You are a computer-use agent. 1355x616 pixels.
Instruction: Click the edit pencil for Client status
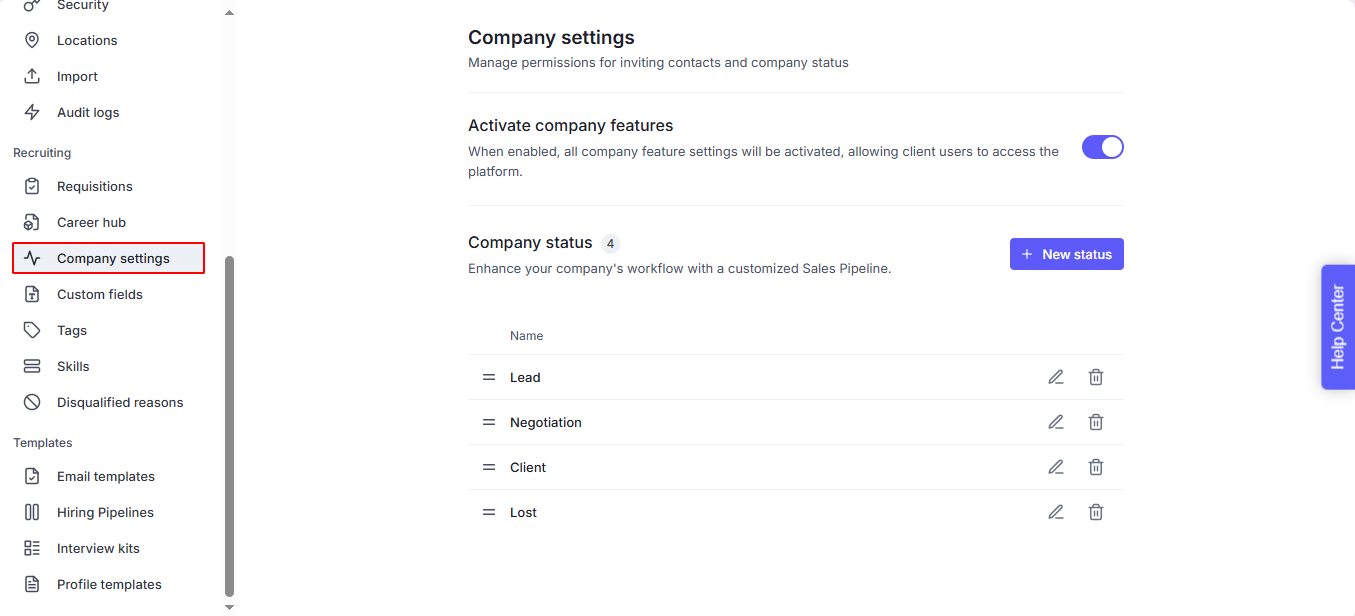[x=1056, y=467]
